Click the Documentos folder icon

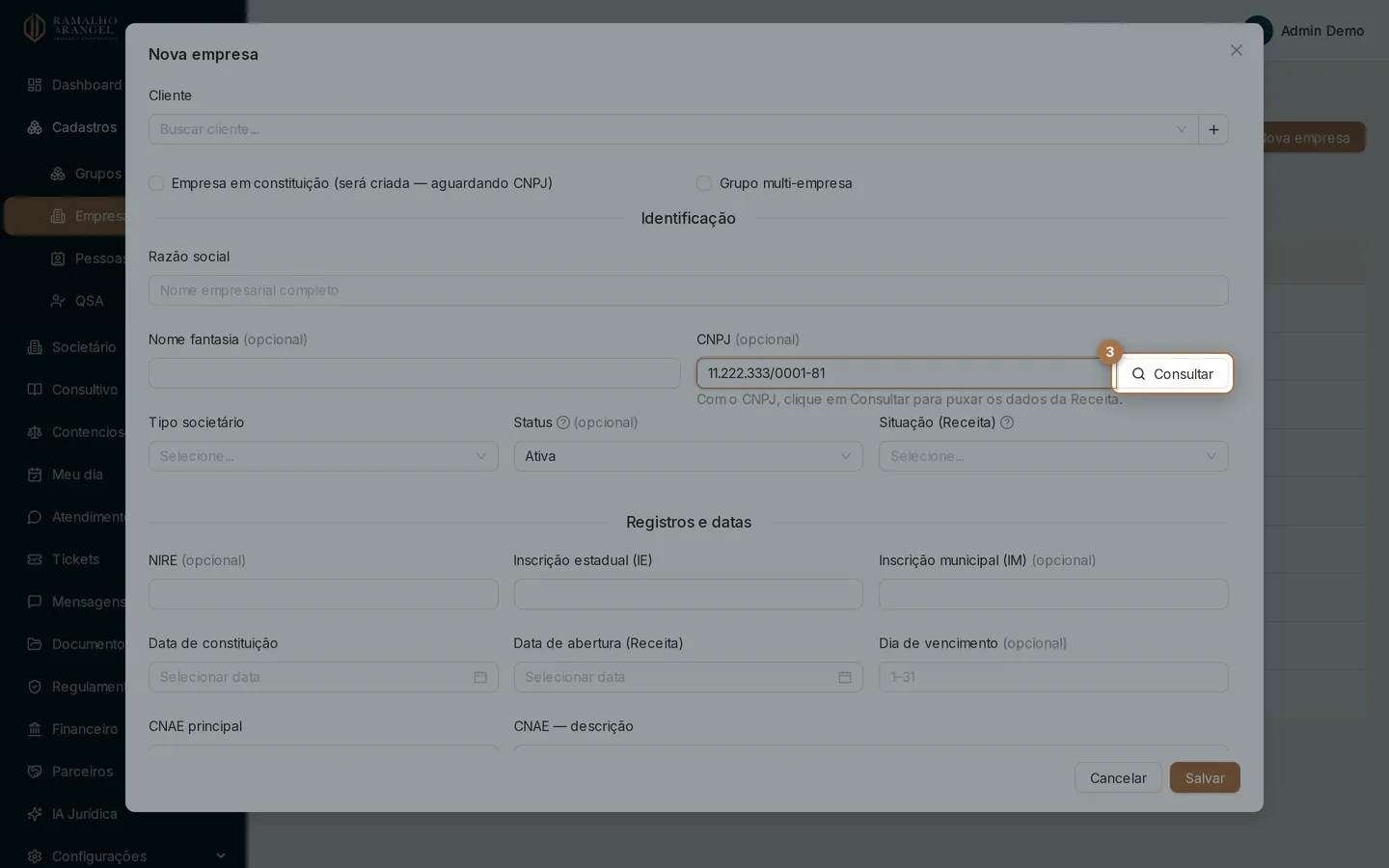tap(35, 644)
